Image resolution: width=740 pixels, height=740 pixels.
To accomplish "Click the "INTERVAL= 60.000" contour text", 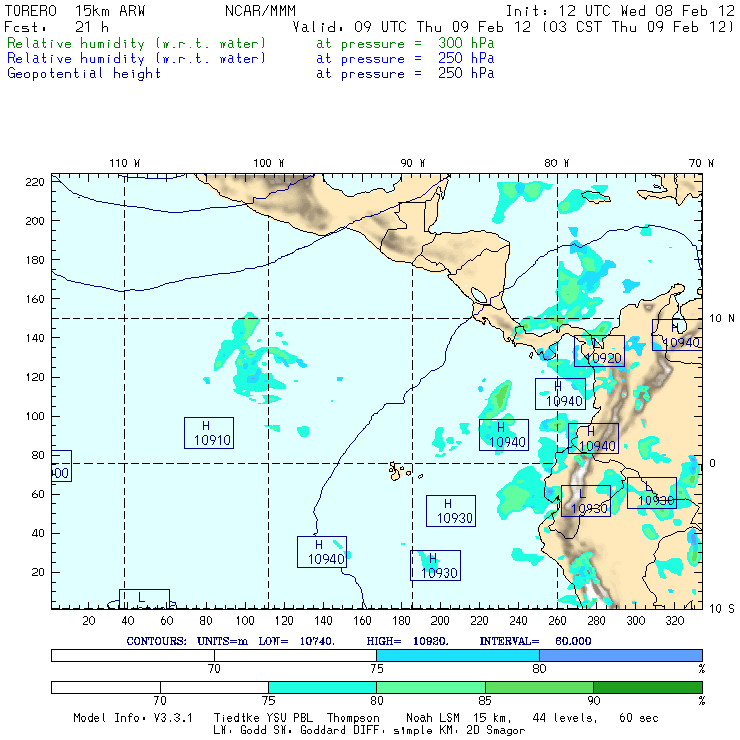I will tap(536, 641).
